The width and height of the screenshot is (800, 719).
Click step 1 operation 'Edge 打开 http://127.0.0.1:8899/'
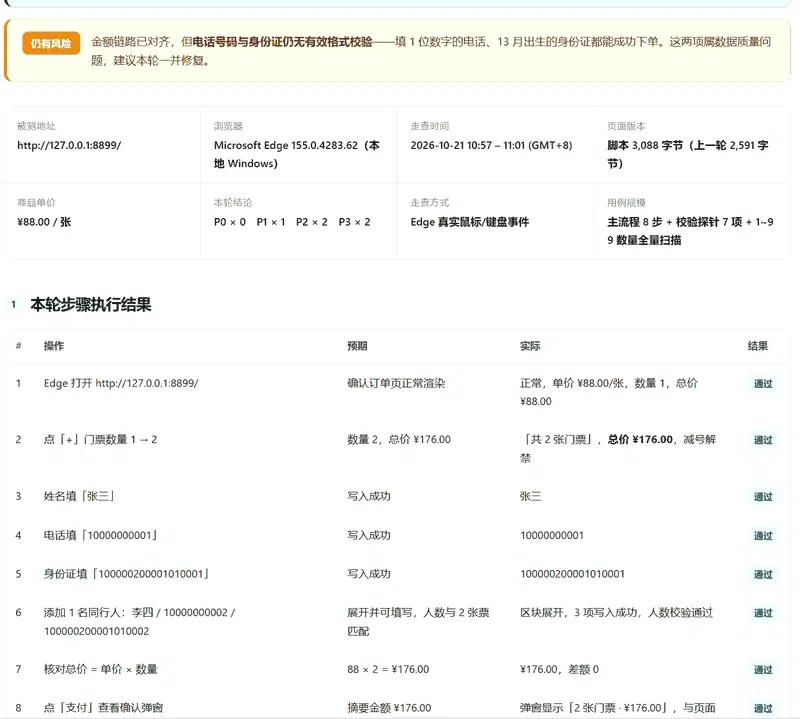tap(121, 383)
